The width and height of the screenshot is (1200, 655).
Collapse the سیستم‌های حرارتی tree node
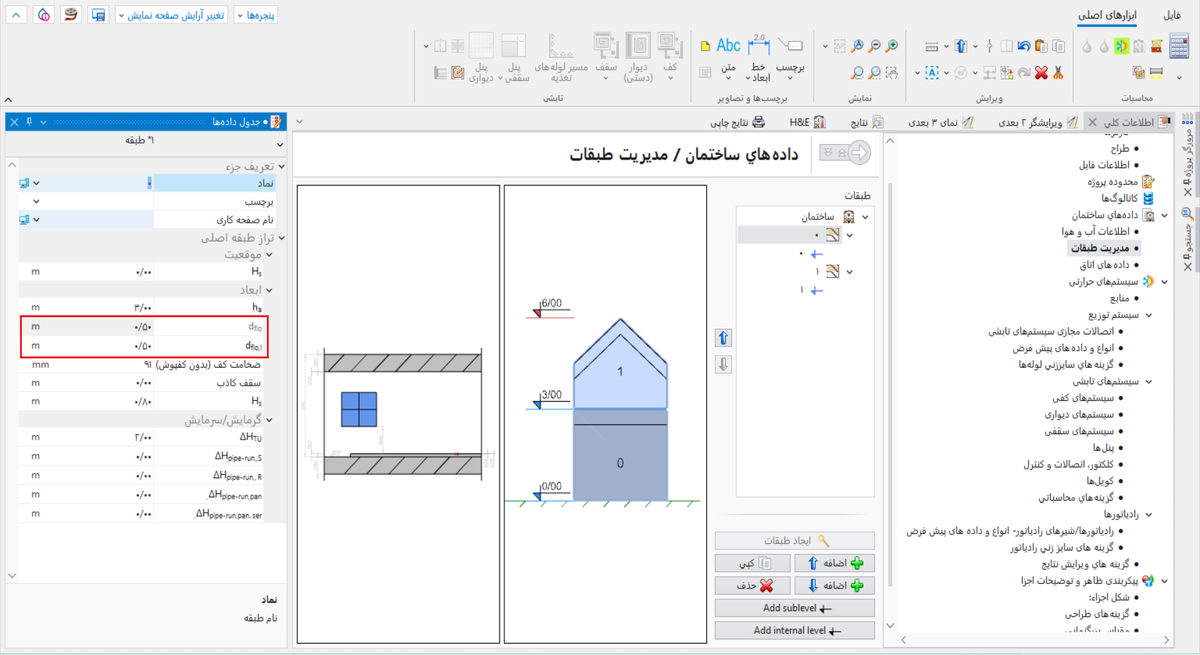point(1165,282)
